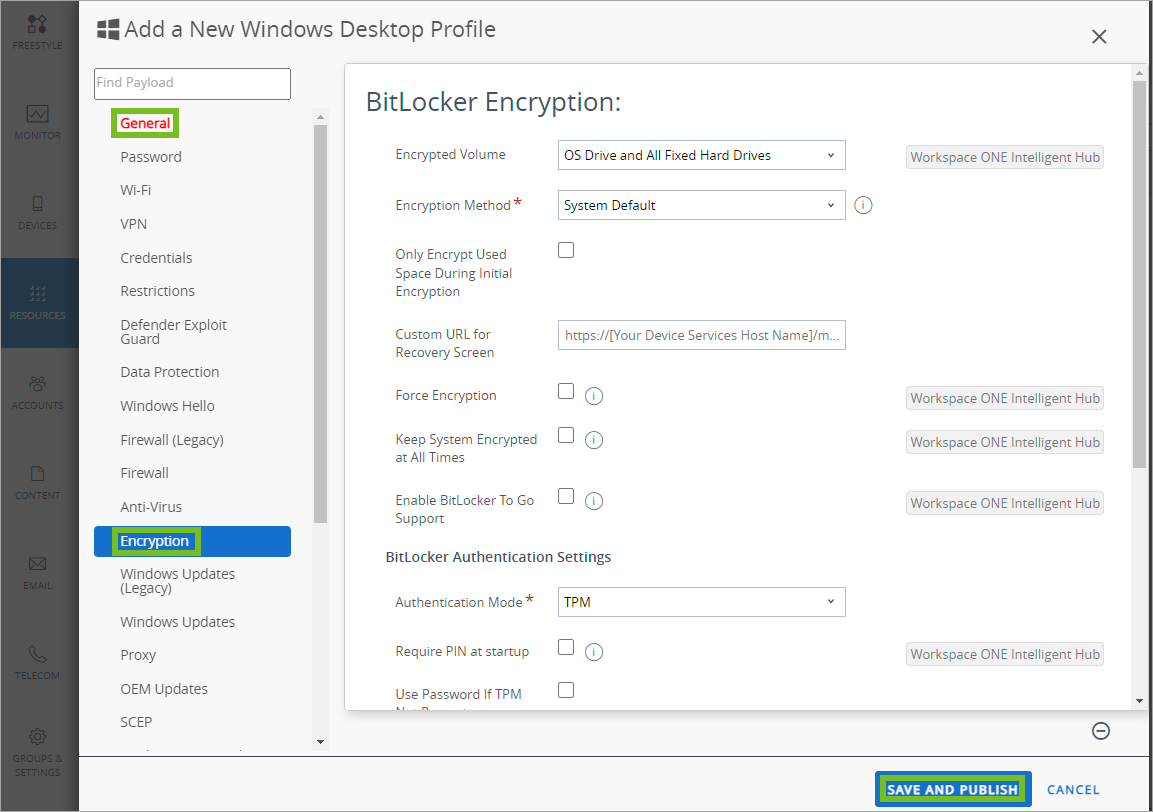This screenshot has width=1153, height=812.
Task: Click settings panel scroll down arrow
Action: click(x=1139, y=701)
